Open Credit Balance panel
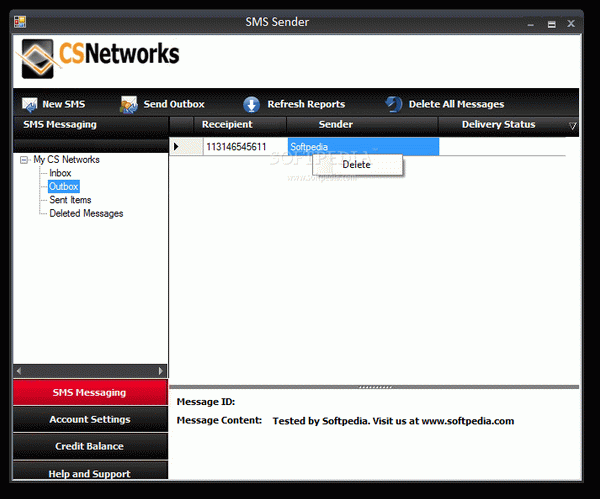The height and width of the screenshot is (499, 600). coord(90,446)
